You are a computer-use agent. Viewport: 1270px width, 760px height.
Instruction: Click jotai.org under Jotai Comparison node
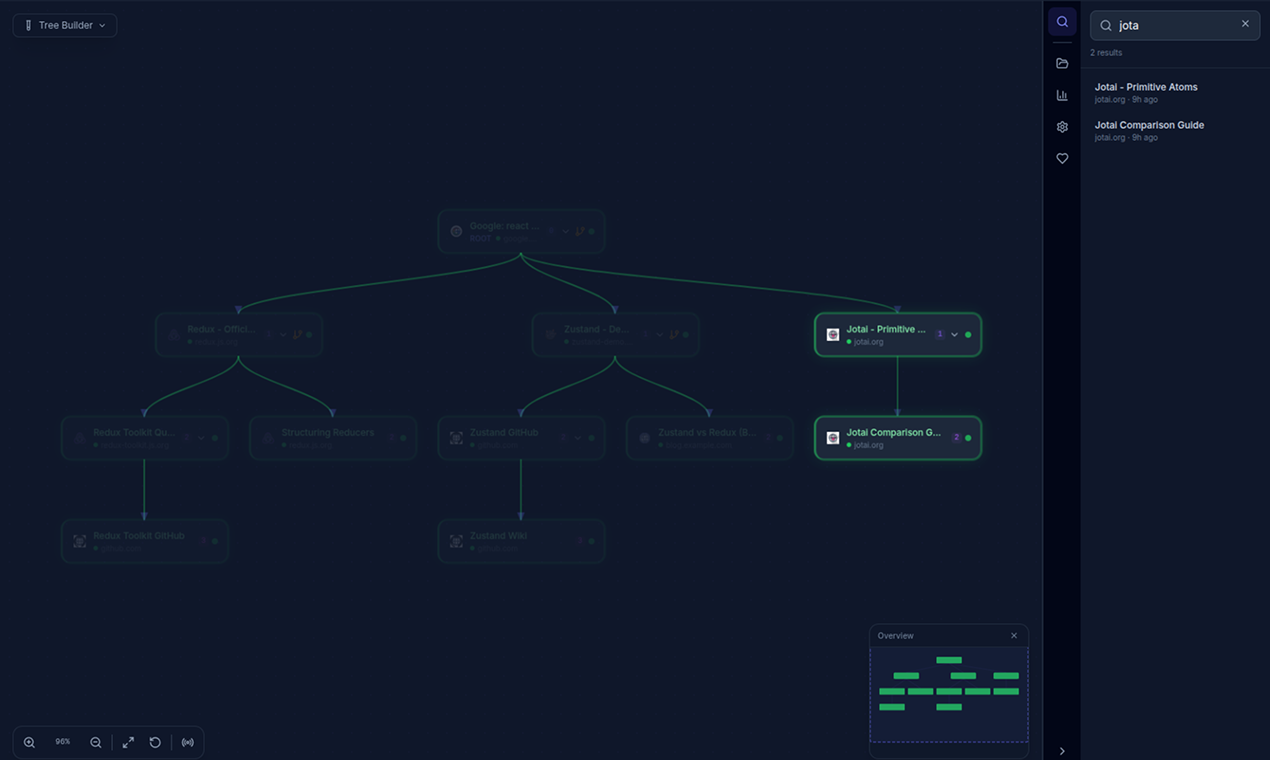click(868, 445)
